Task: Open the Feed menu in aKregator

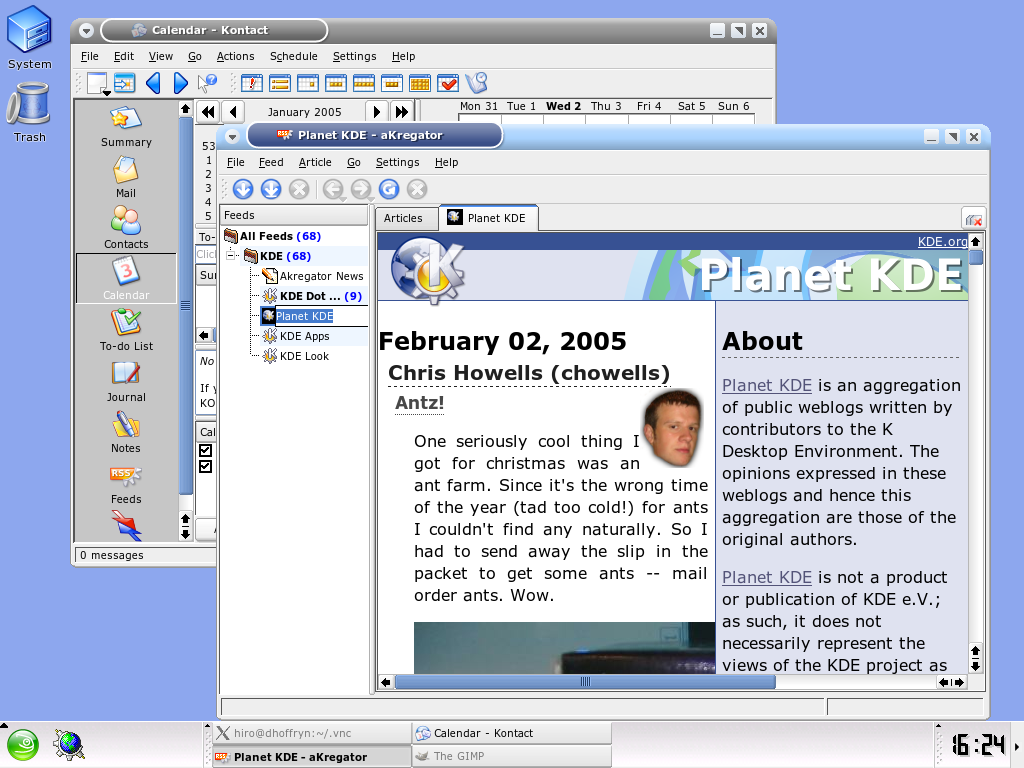Action: pos(270,162)
